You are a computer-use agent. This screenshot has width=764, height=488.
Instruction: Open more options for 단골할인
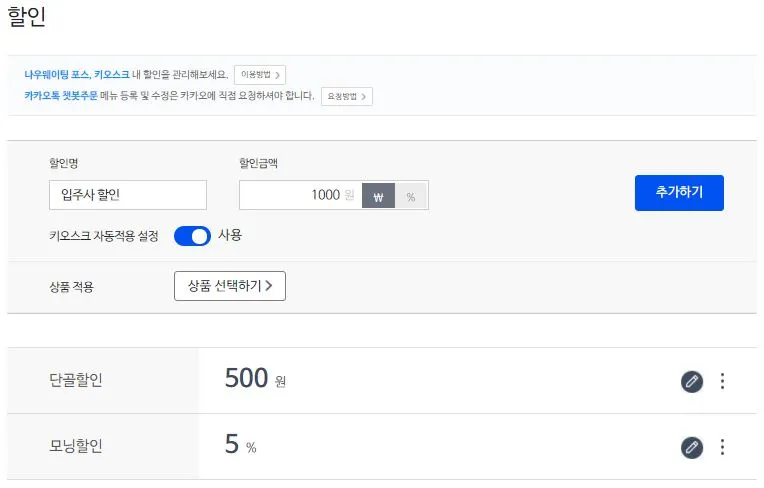point(723,381)
